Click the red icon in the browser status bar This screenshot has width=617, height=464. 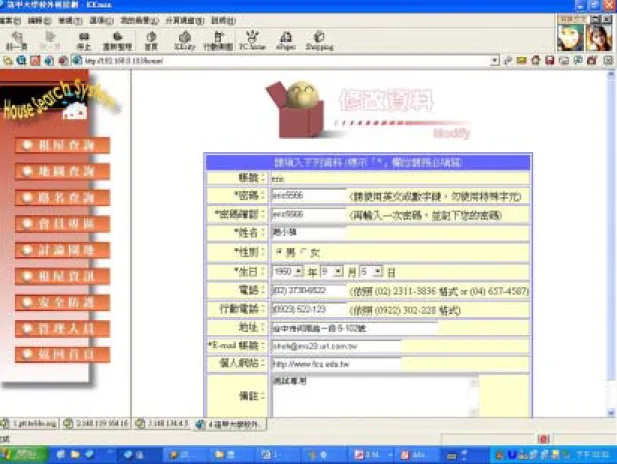(543, 439)
